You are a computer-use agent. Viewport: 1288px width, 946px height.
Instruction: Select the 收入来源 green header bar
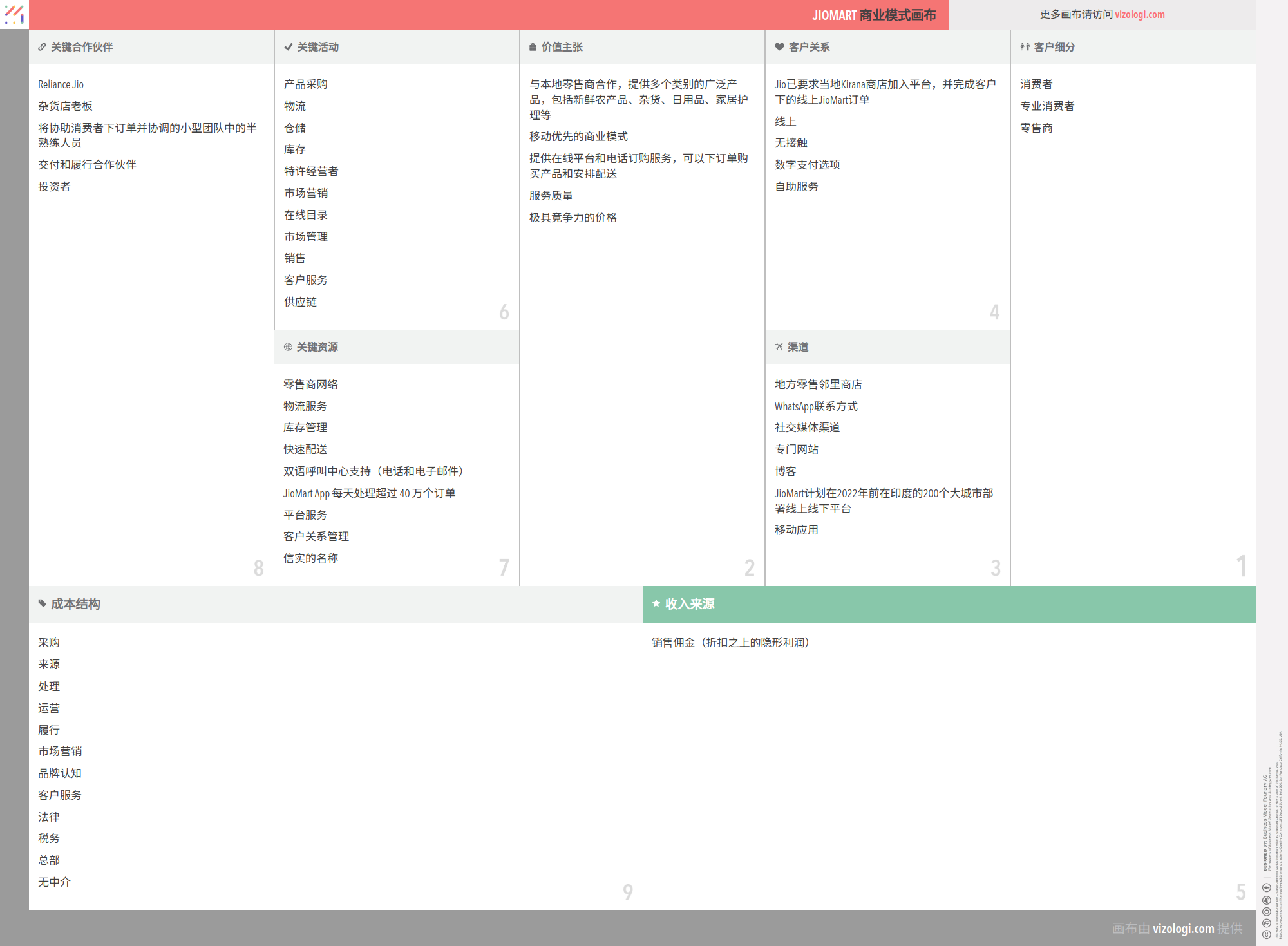949,604
